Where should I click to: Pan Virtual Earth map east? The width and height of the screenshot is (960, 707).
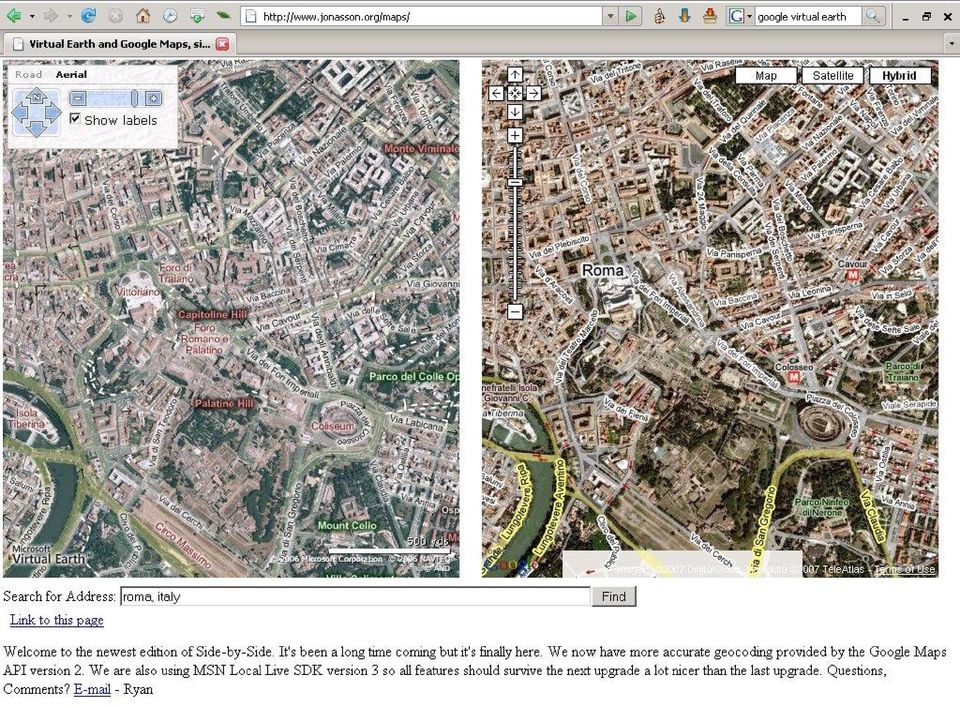click(53, 113)
